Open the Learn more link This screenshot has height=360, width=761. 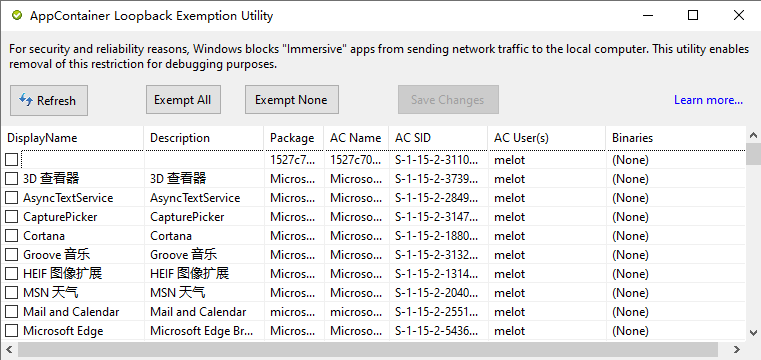708,100
